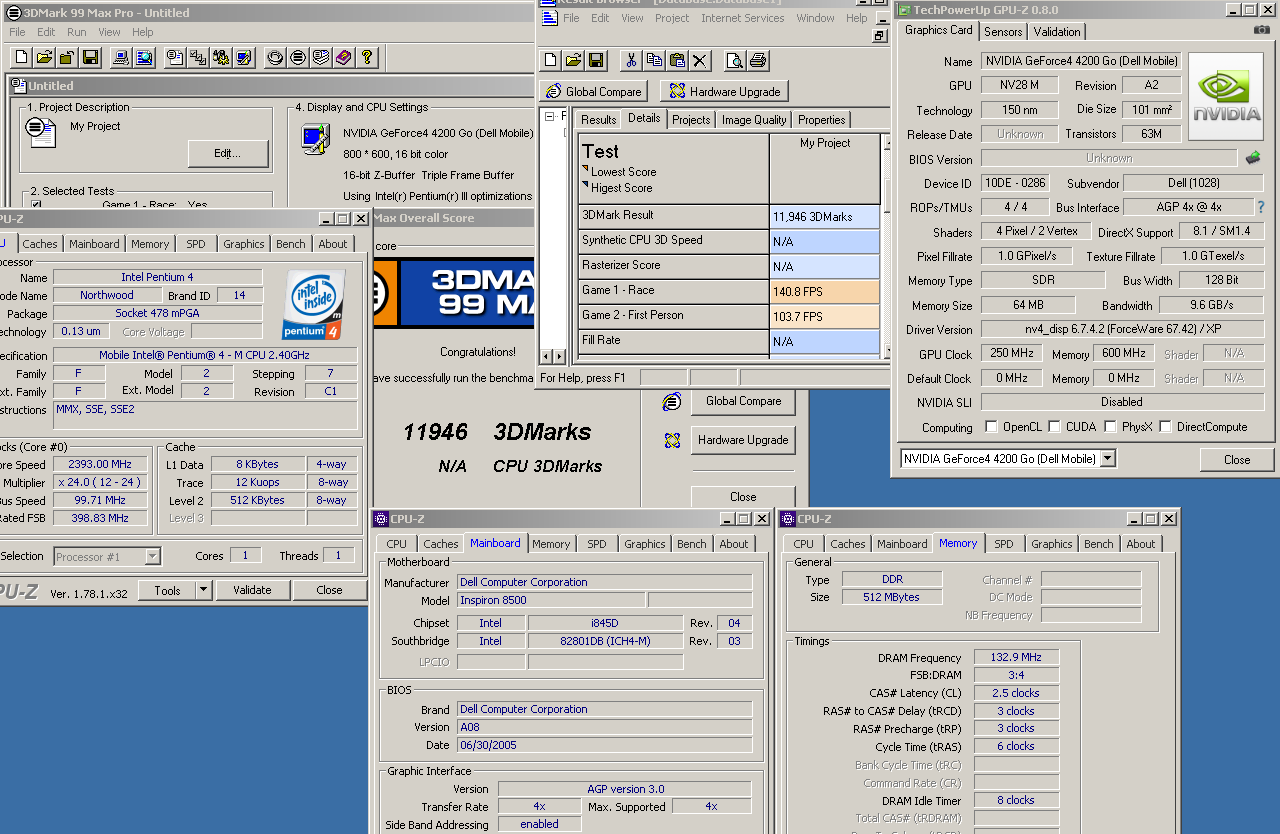Click Open project folder icon in 3DMark toolbar
The height and width of the screenshot is (834, 1280).
click(44, 57)
